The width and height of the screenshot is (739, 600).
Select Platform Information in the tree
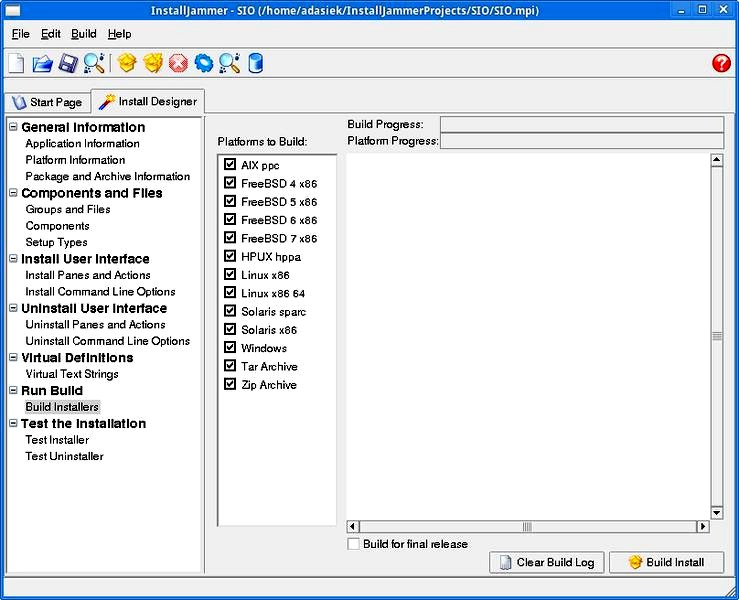tap(75, 160)
